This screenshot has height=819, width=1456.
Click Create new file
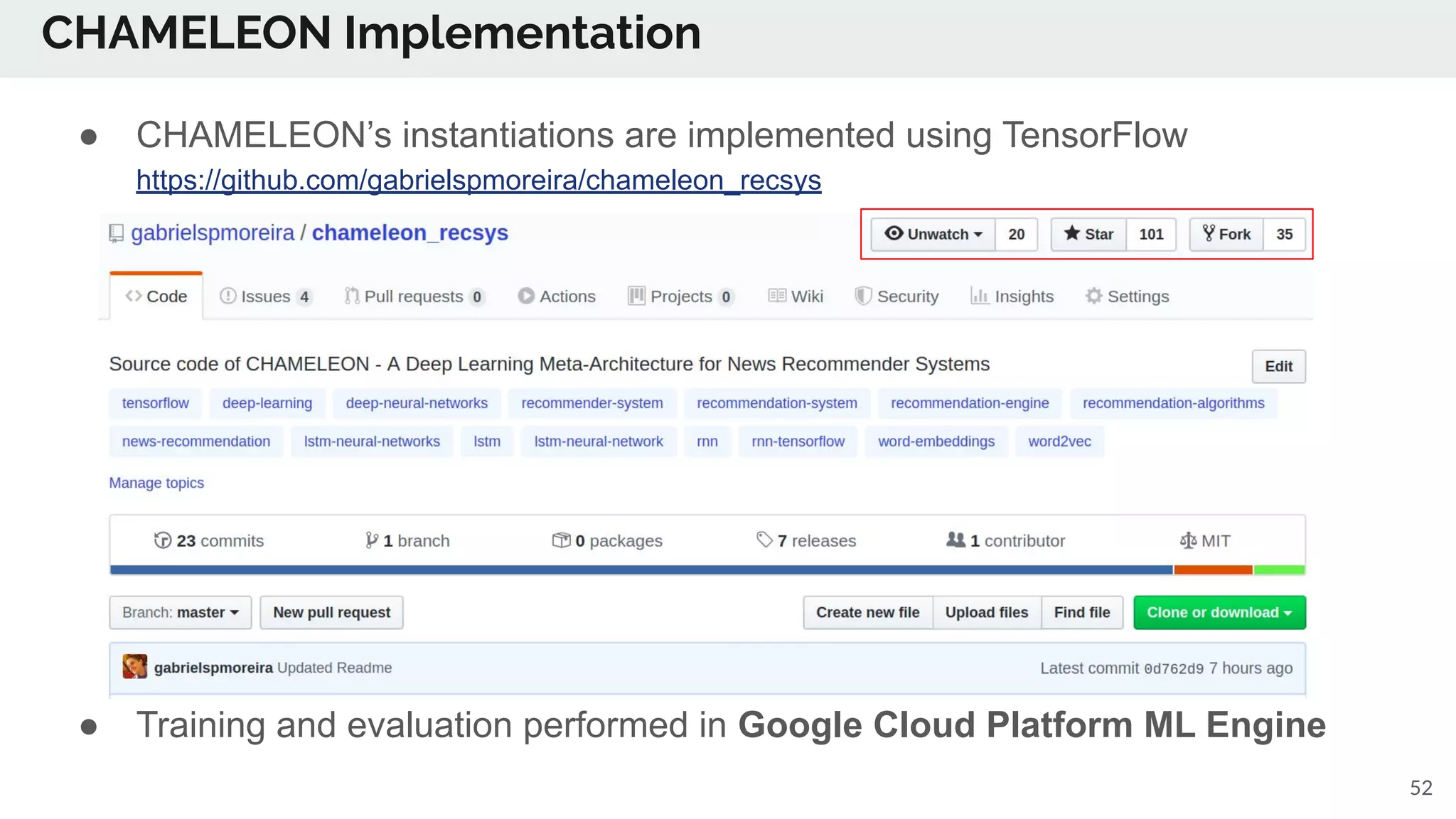pyautogui.click(x=868, y=612)
